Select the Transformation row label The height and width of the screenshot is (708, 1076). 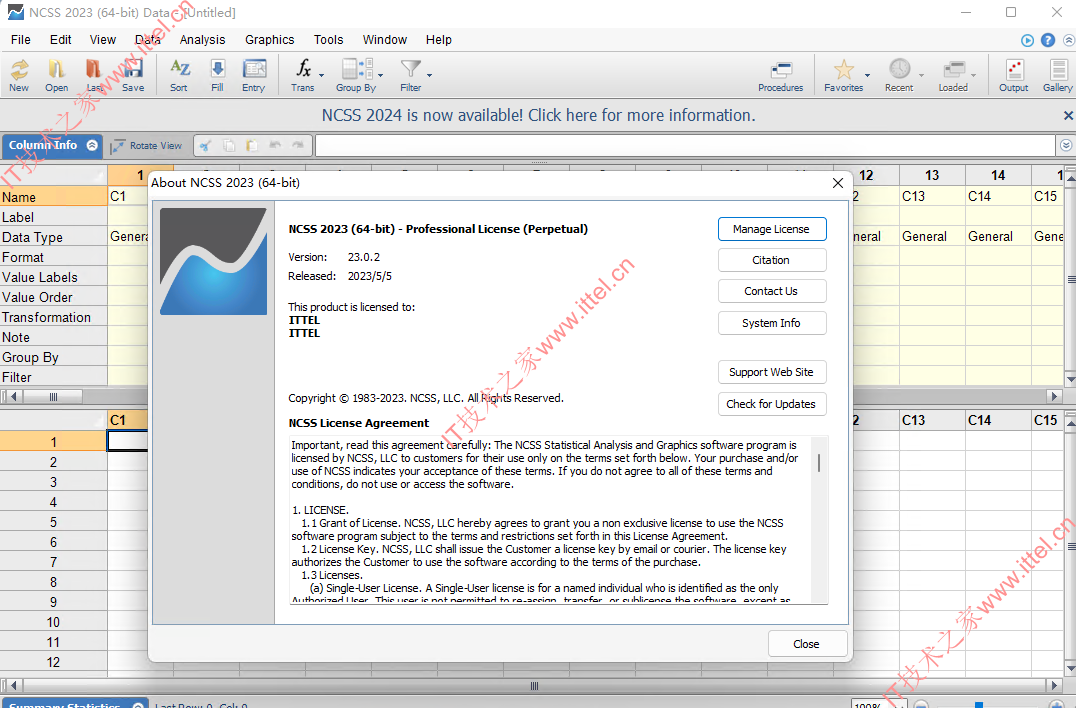54,317
